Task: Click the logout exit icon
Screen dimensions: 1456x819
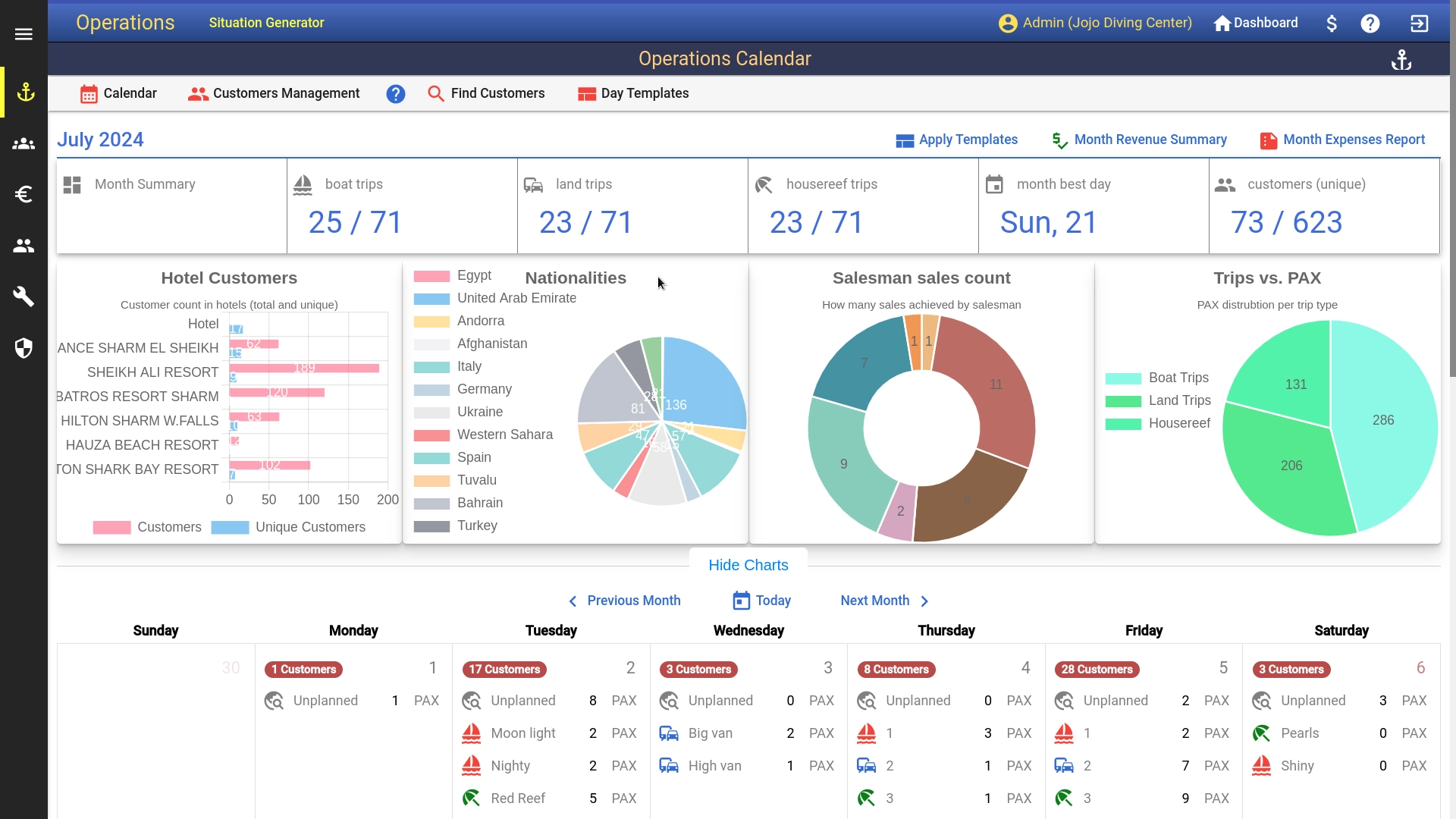Action: pos(1419,24)
